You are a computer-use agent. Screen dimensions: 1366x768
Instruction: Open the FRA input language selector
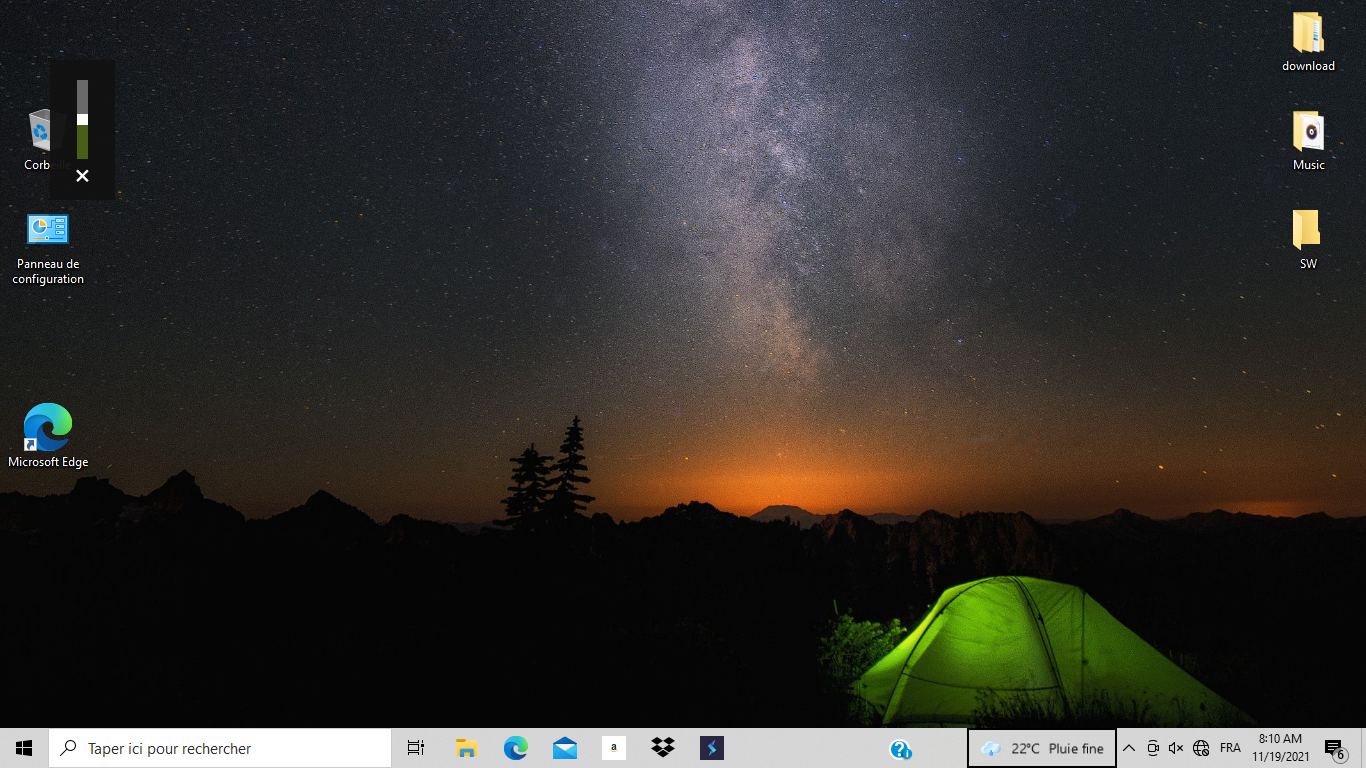[1230, 748]
